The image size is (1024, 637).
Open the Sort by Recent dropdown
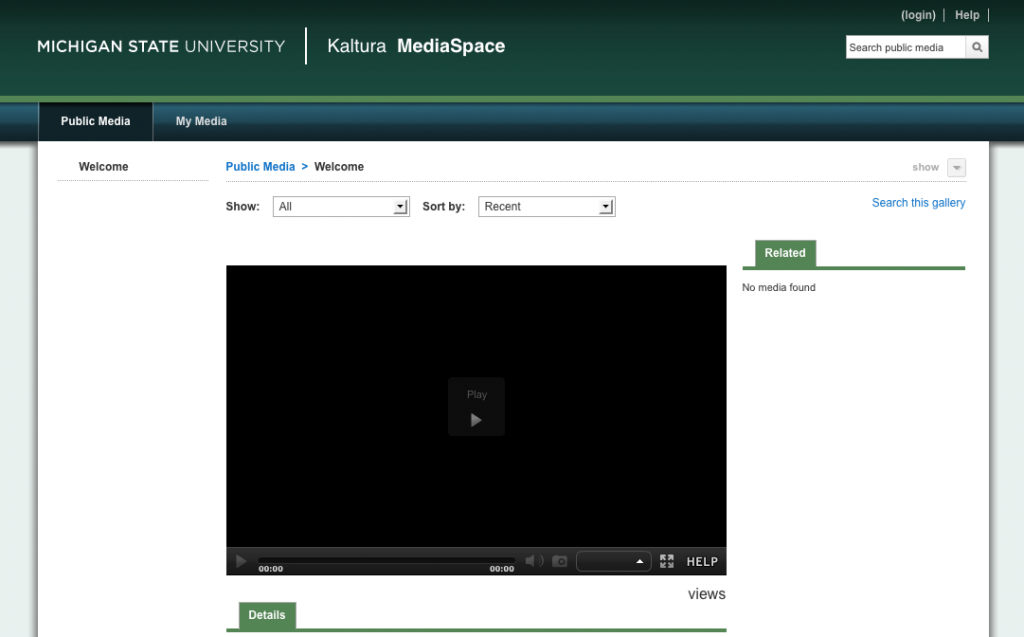pyautogui.click(x=546, y=206)
